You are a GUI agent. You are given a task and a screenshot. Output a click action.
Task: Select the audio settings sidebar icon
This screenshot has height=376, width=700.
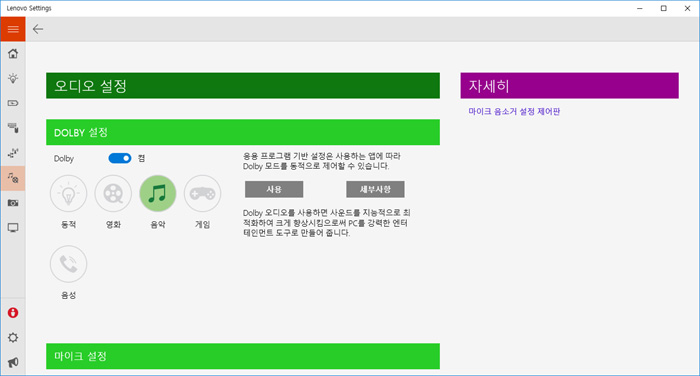tap(13, 178)
